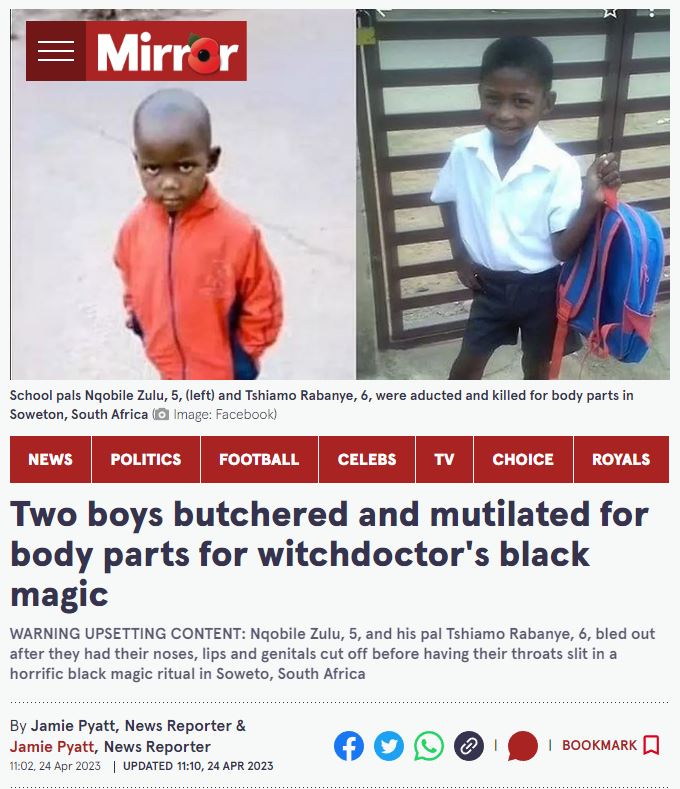Click the Mirror logo
The width and height of the screenshot is (680, 789).
[166, 51]
